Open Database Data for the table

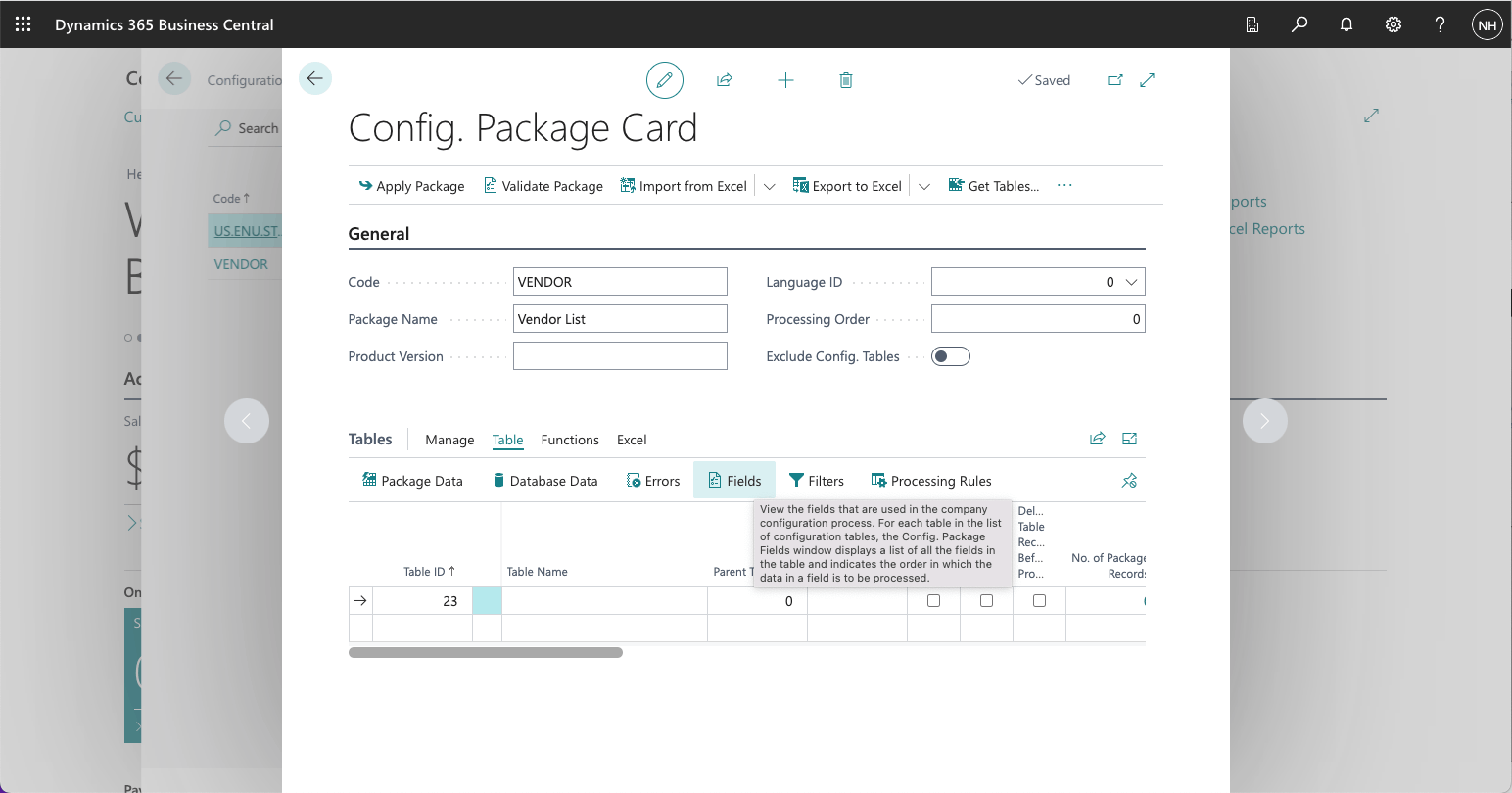coord(545,481)
